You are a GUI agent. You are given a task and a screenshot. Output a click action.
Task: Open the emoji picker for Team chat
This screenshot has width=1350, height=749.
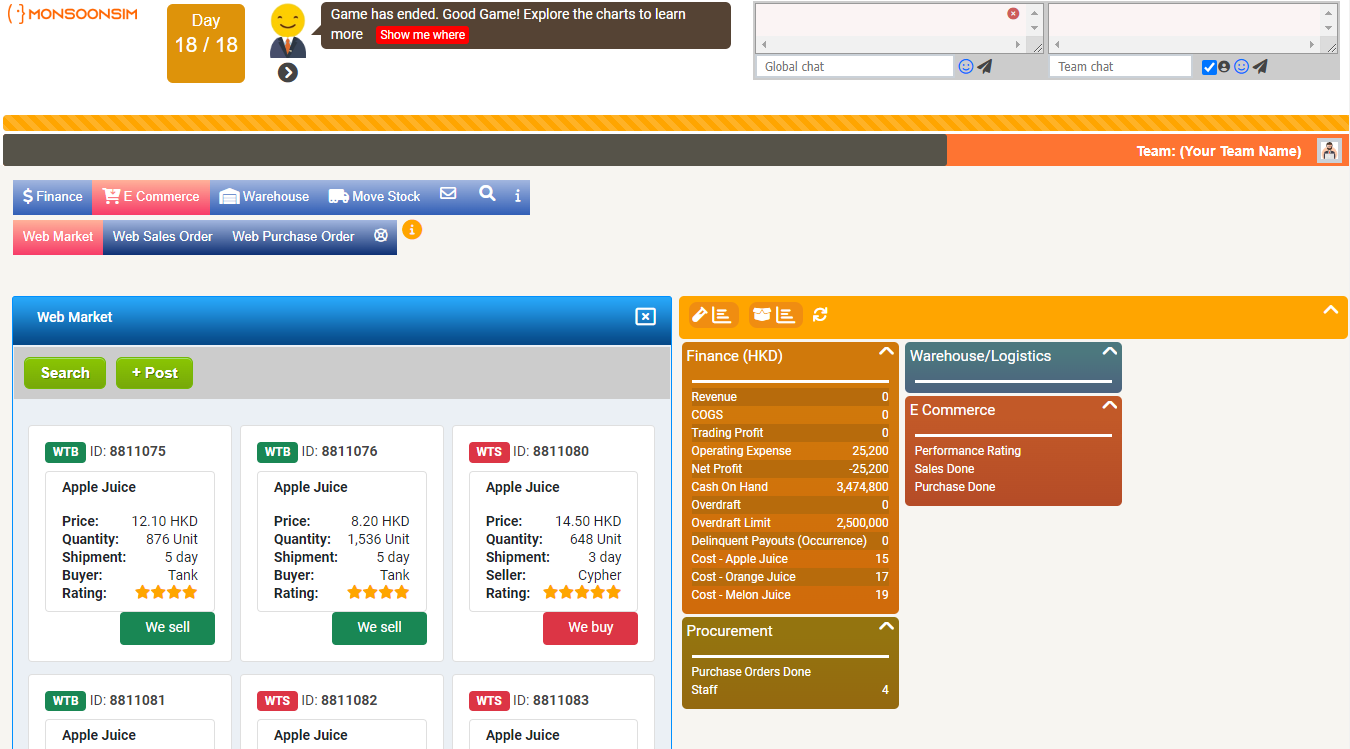[1242, 67]
